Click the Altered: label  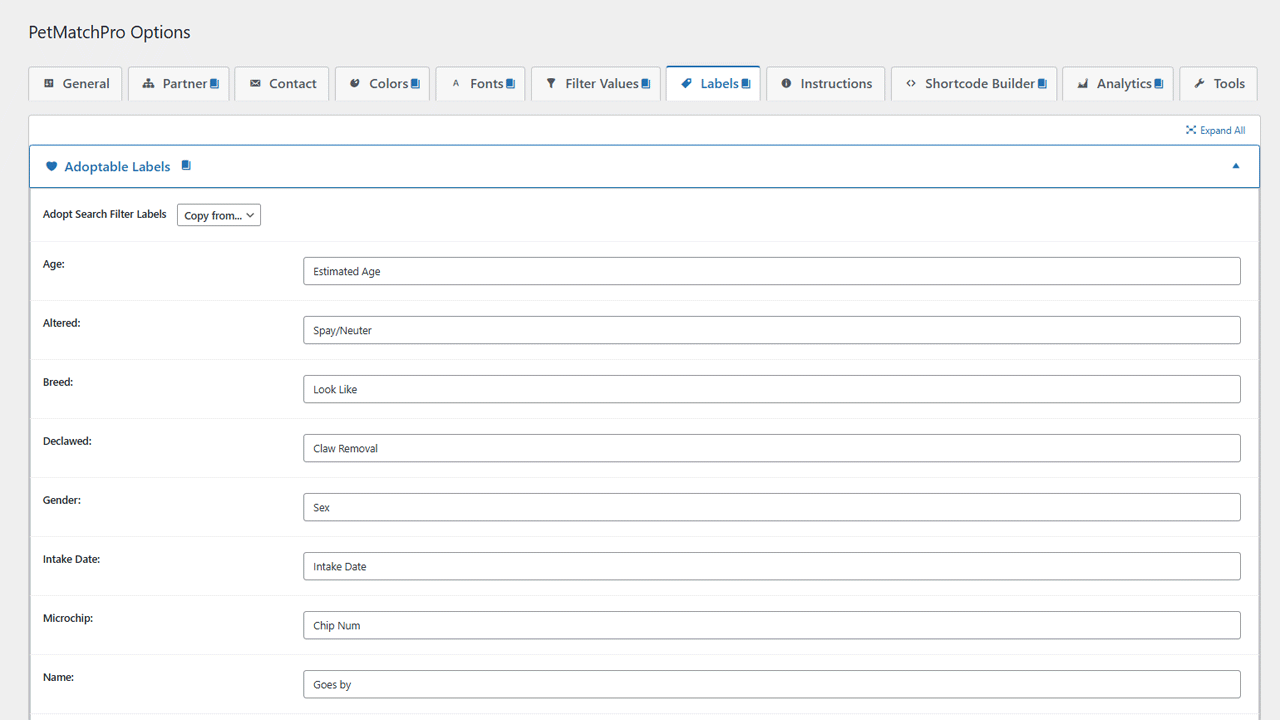click(x=61, y=323)
